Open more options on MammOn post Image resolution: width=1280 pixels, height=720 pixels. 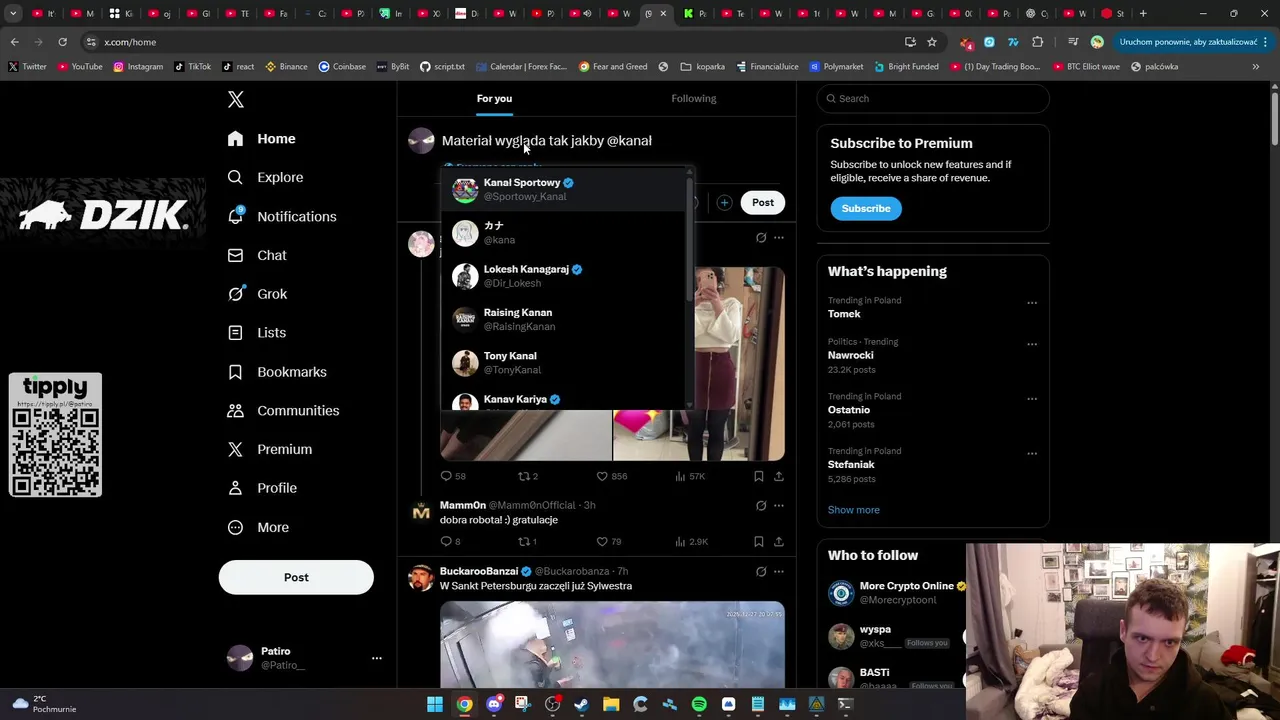779,505
